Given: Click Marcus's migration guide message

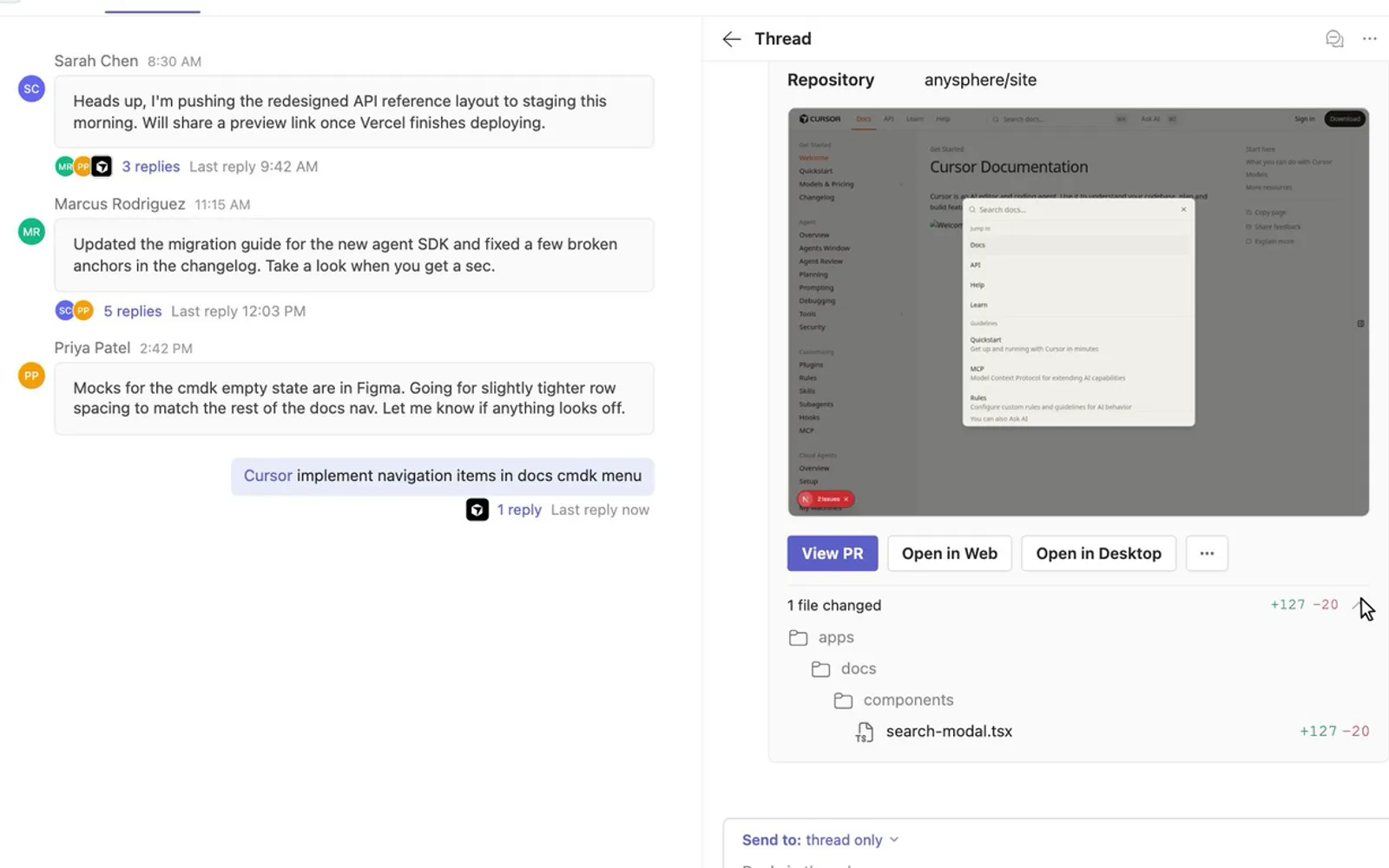Looking at the screenshot, I should (x=354, y=255).
